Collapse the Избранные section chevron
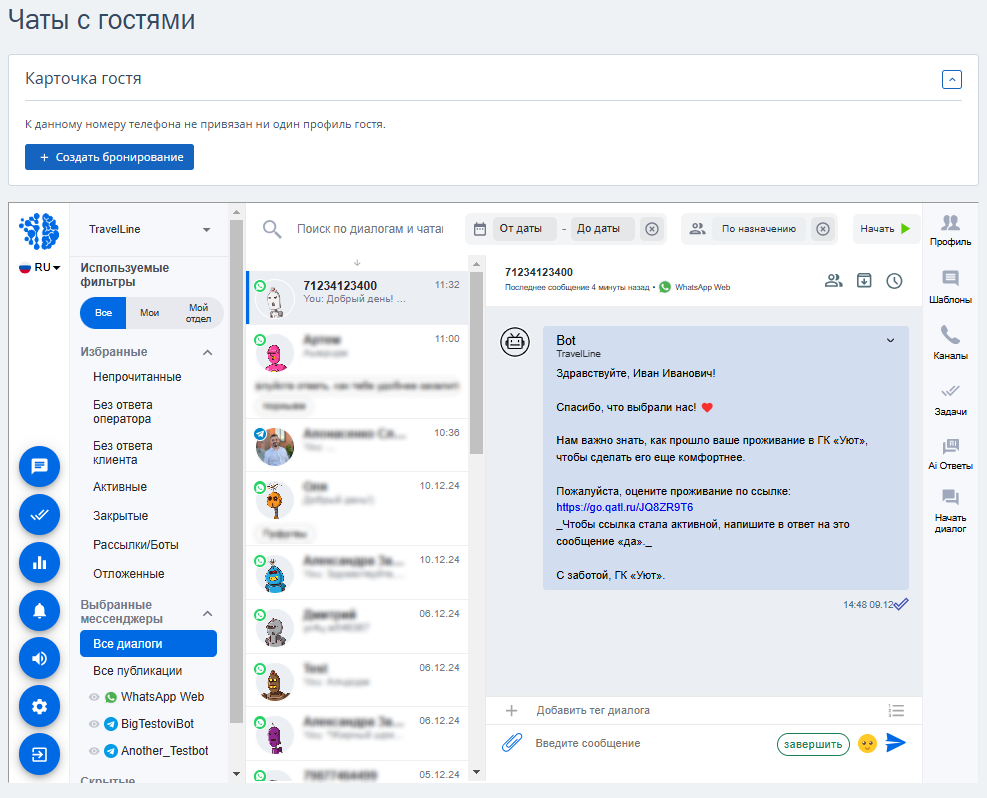 pos(207,352)
